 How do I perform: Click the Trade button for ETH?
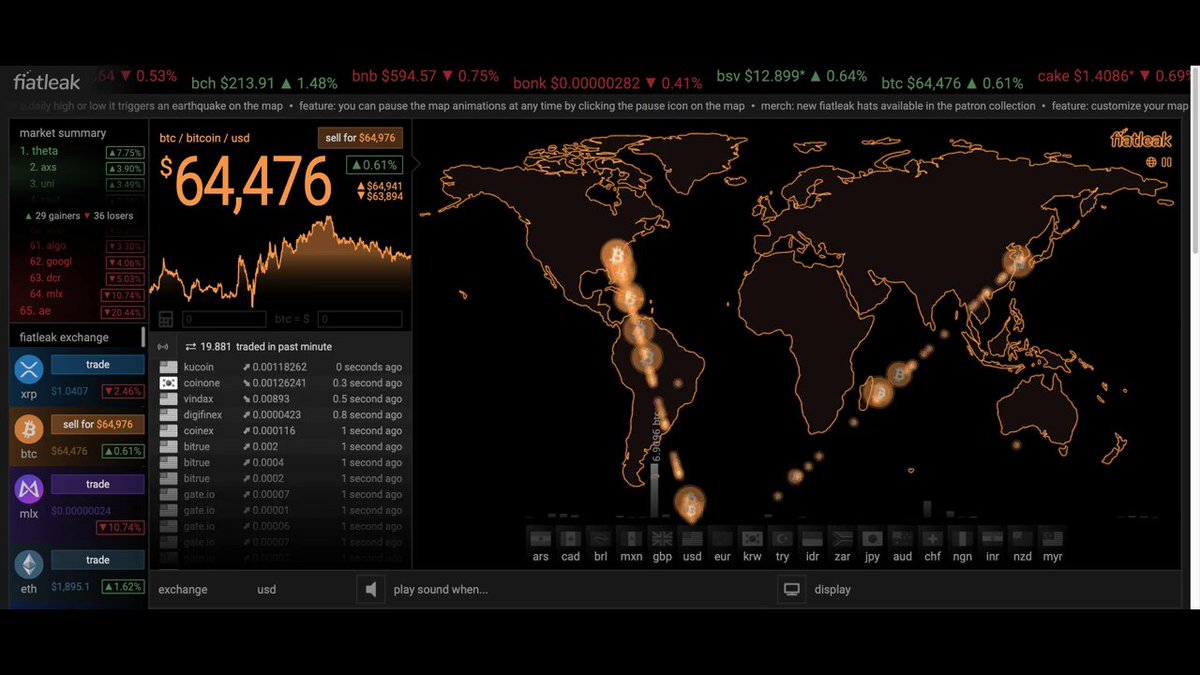click(x=98, y=560)
